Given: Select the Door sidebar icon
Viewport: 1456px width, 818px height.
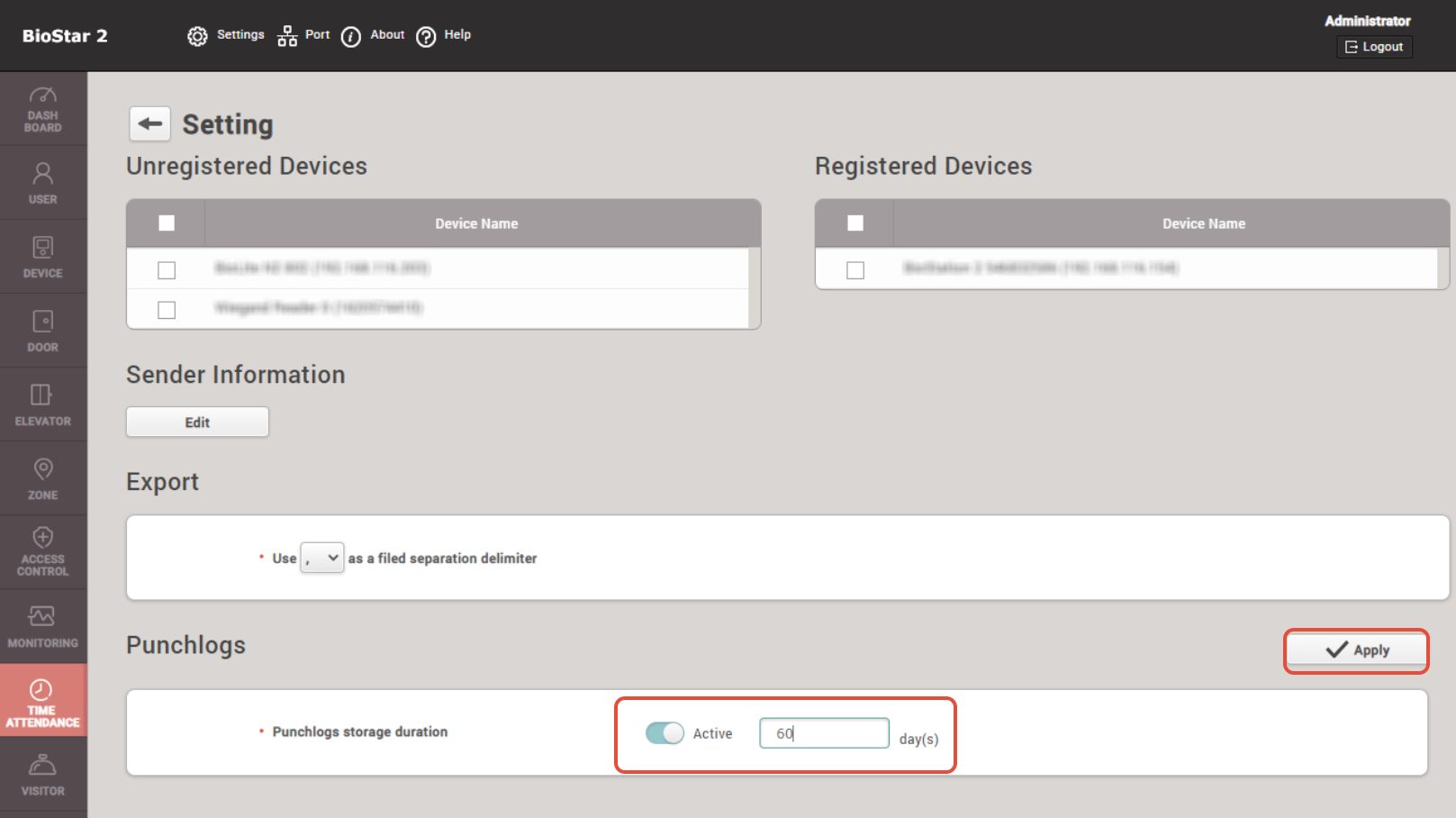Looking at the screenshot, I should coord(42,331).
